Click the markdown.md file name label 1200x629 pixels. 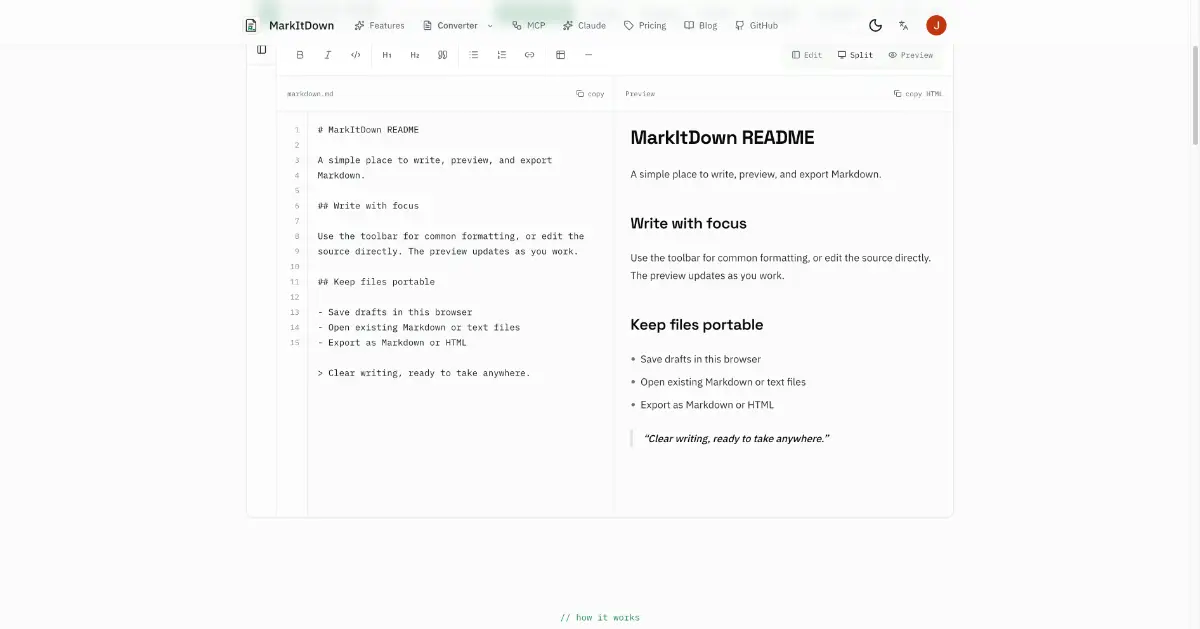(310, 94)
